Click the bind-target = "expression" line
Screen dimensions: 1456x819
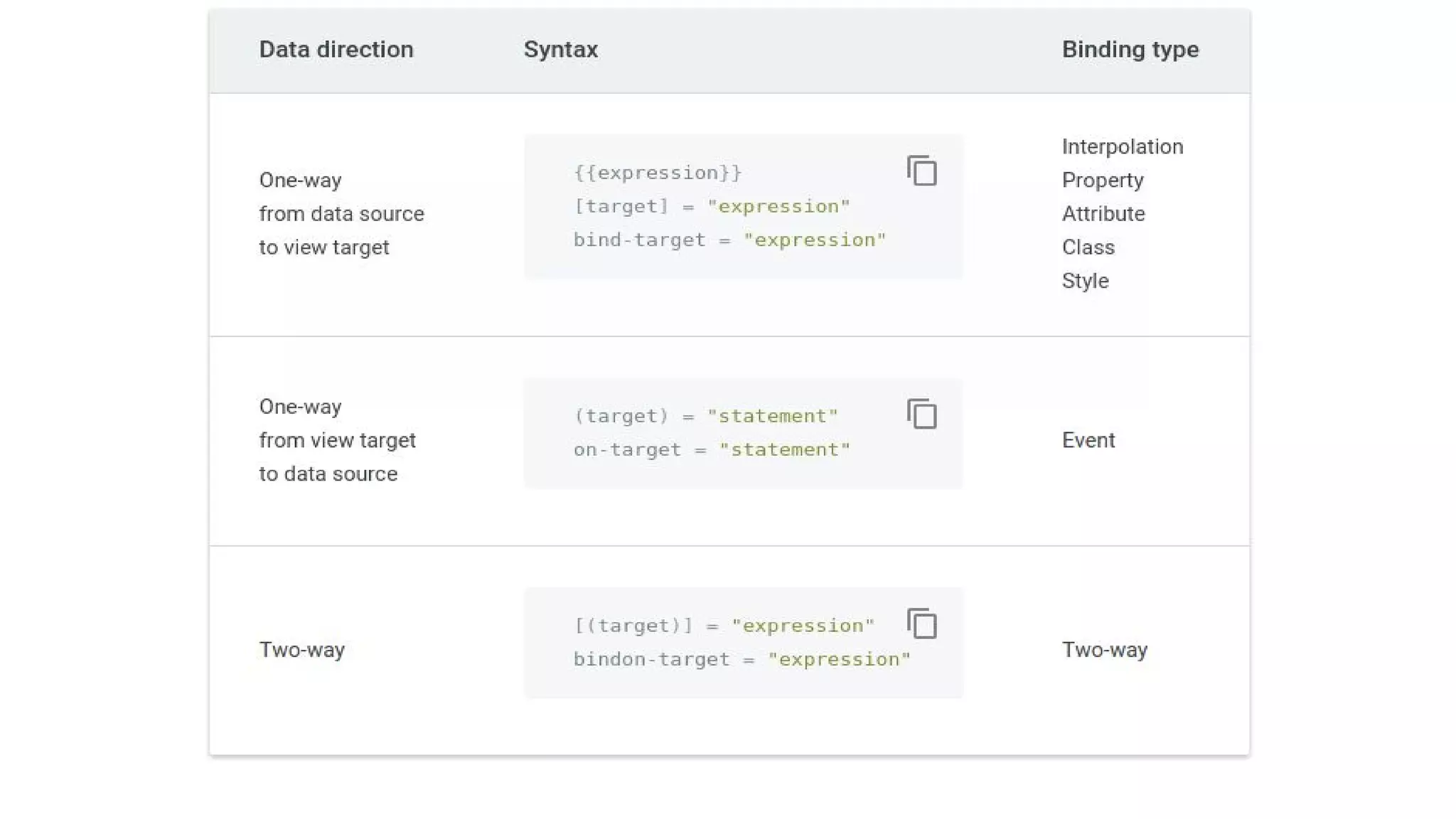[729, 240]
